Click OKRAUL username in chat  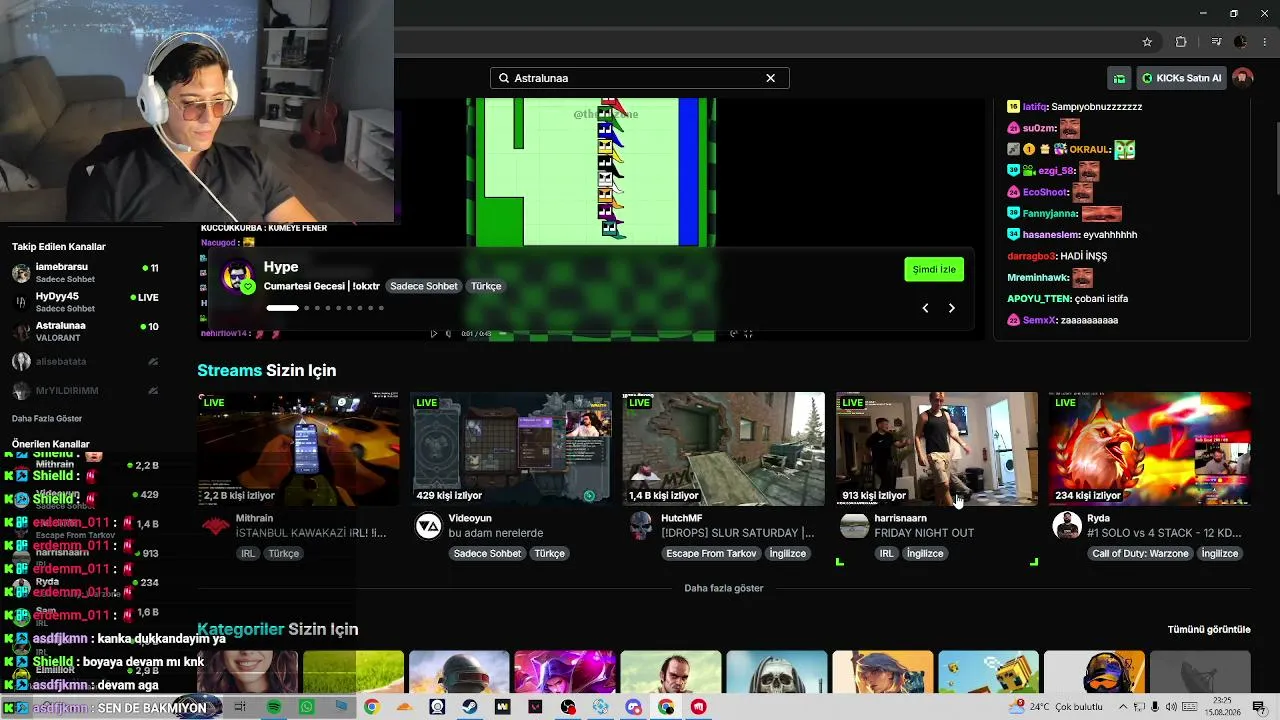[x=1090, y=150]
